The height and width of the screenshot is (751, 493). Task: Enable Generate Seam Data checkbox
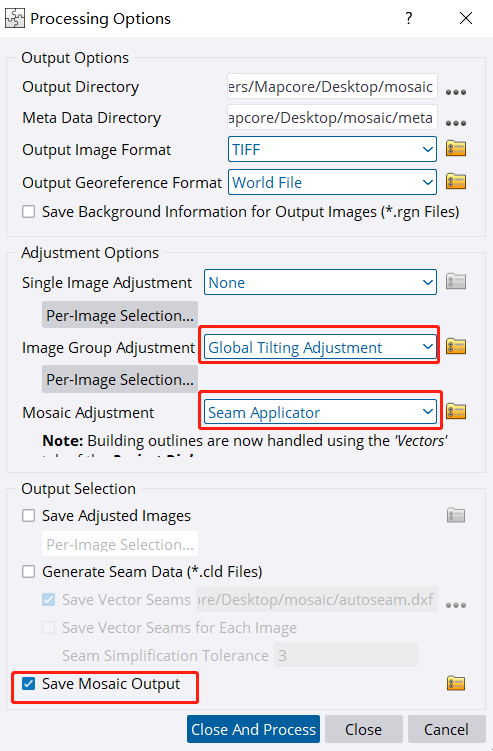[x=29, y=571]
